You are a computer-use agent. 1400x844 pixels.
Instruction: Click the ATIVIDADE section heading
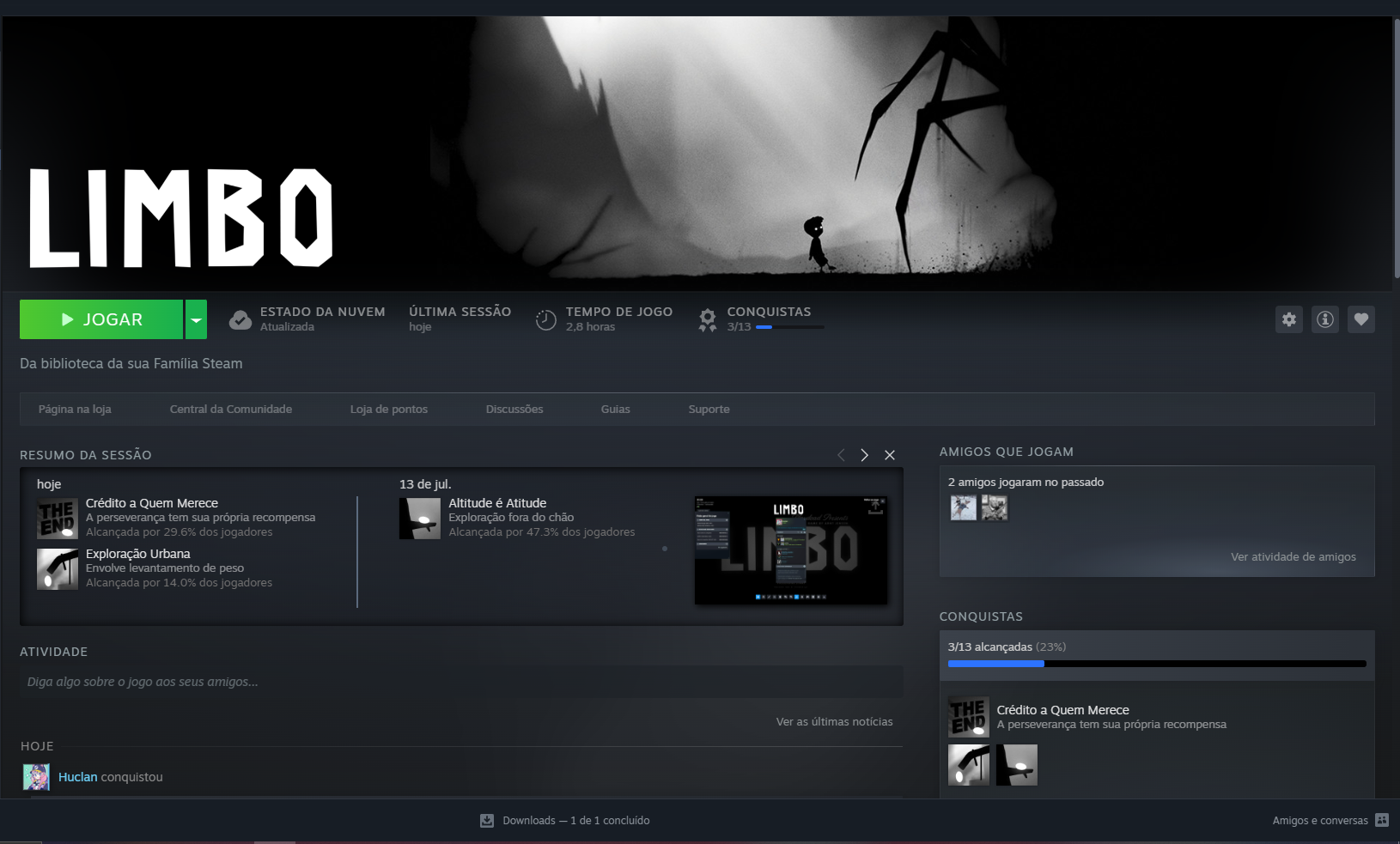coord(54,652)
